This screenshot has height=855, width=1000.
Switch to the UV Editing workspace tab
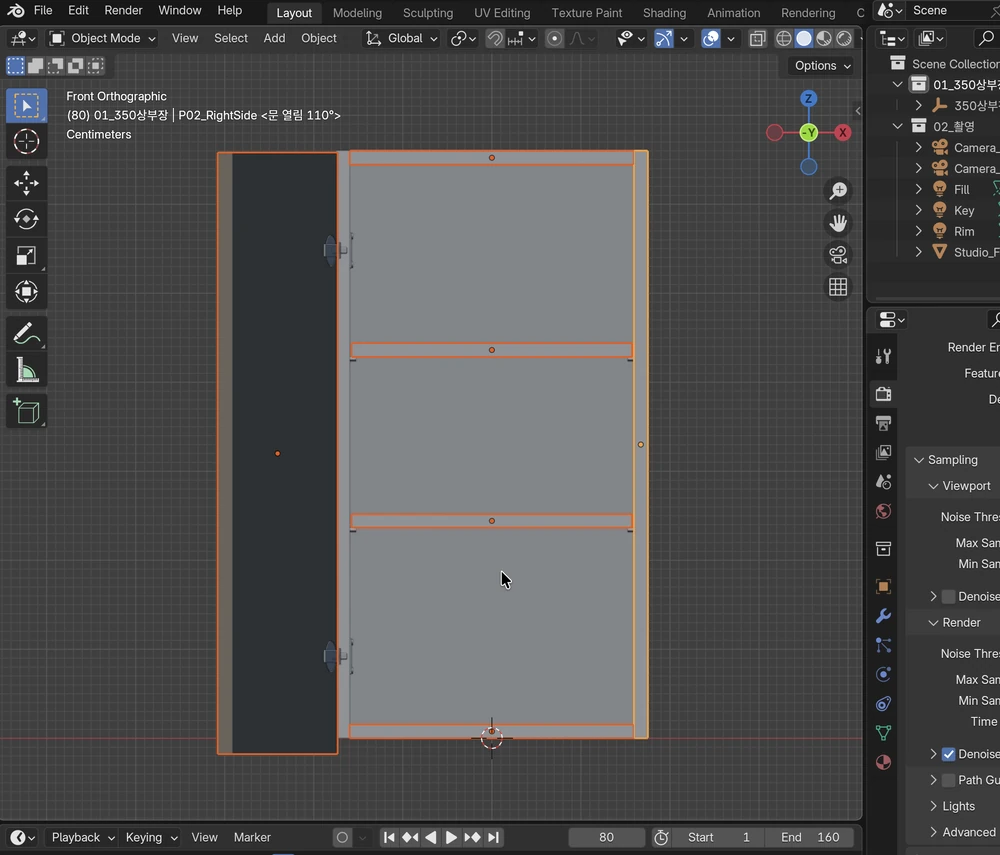502,13
